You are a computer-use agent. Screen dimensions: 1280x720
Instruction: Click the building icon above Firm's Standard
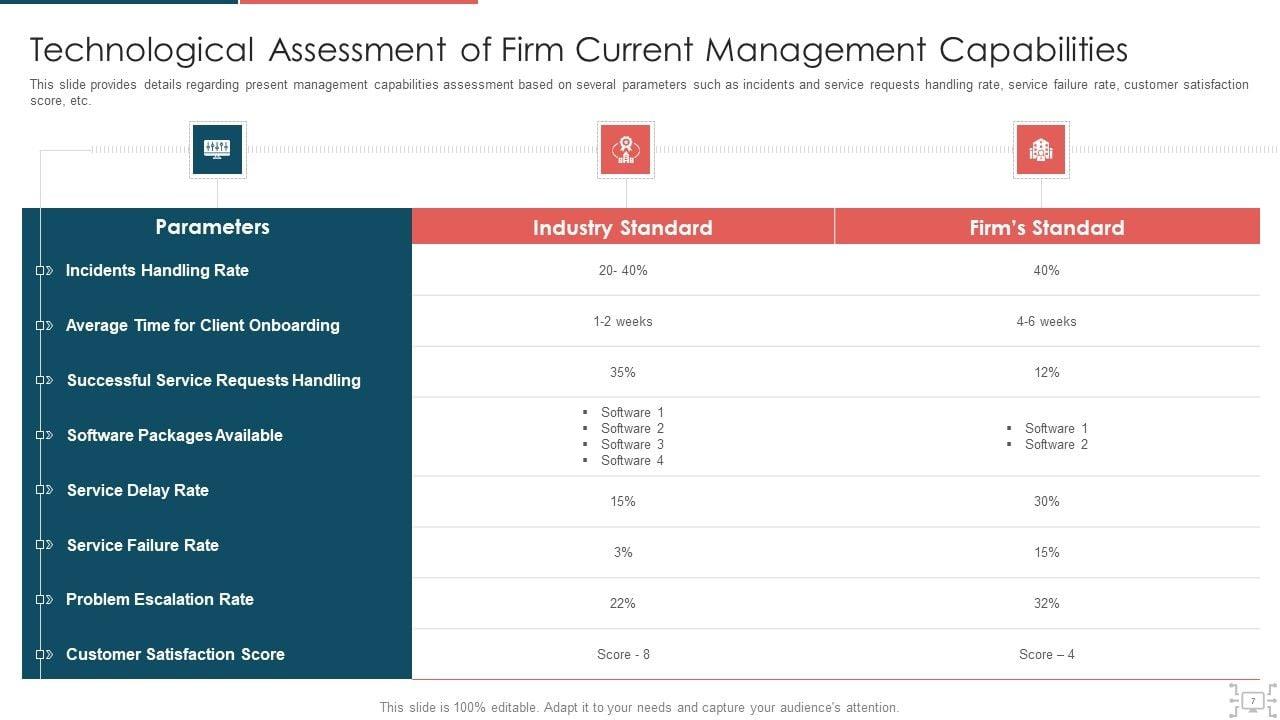(x=1041, y=150)
